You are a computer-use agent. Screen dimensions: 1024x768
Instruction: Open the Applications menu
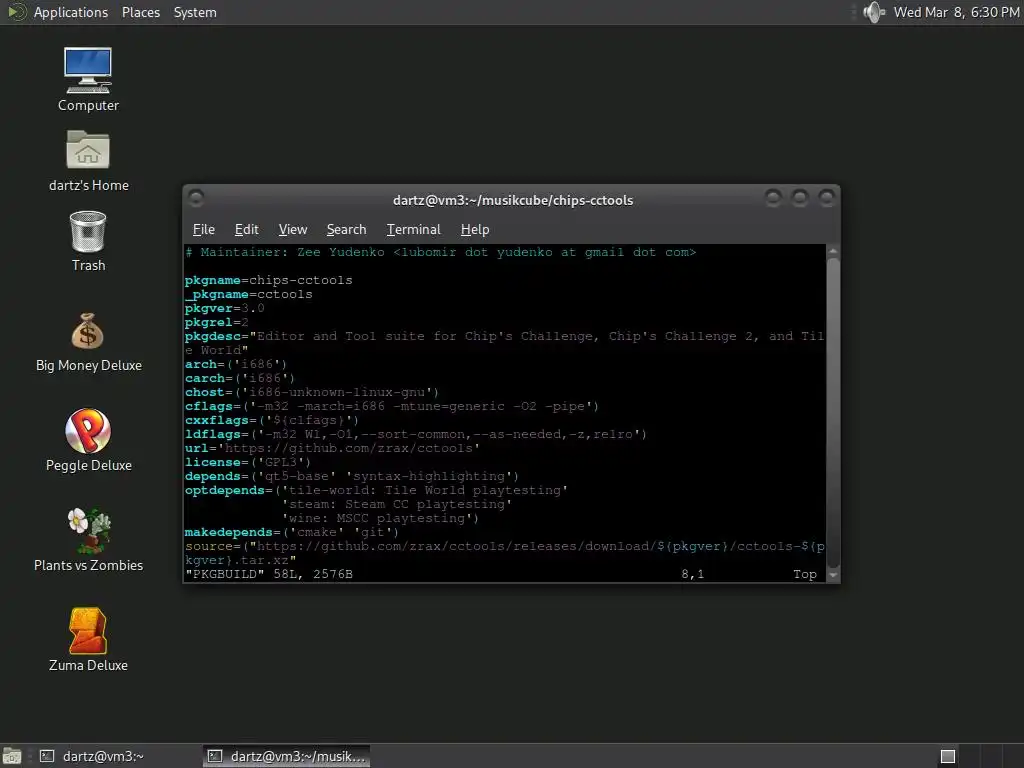coord(71,12)
